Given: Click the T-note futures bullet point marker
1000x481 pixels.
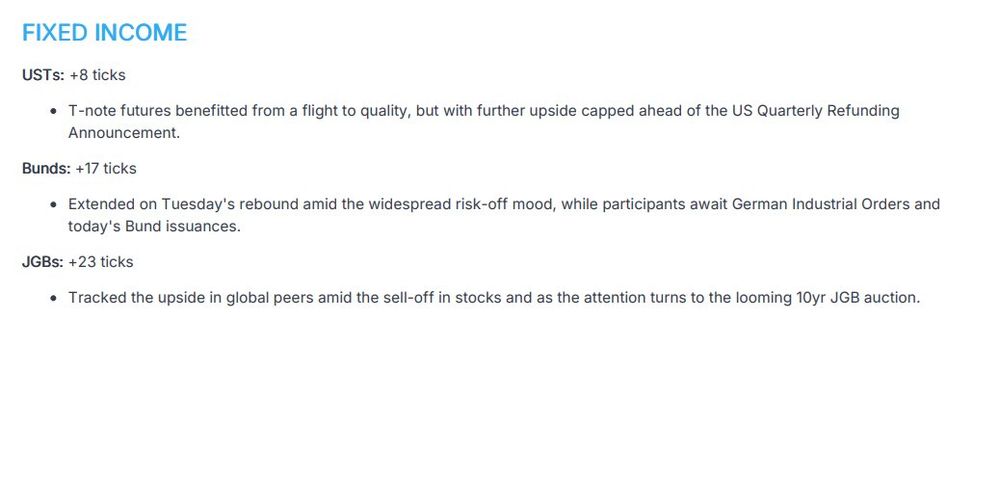Looking at the screenshot, I should (54, 111).
